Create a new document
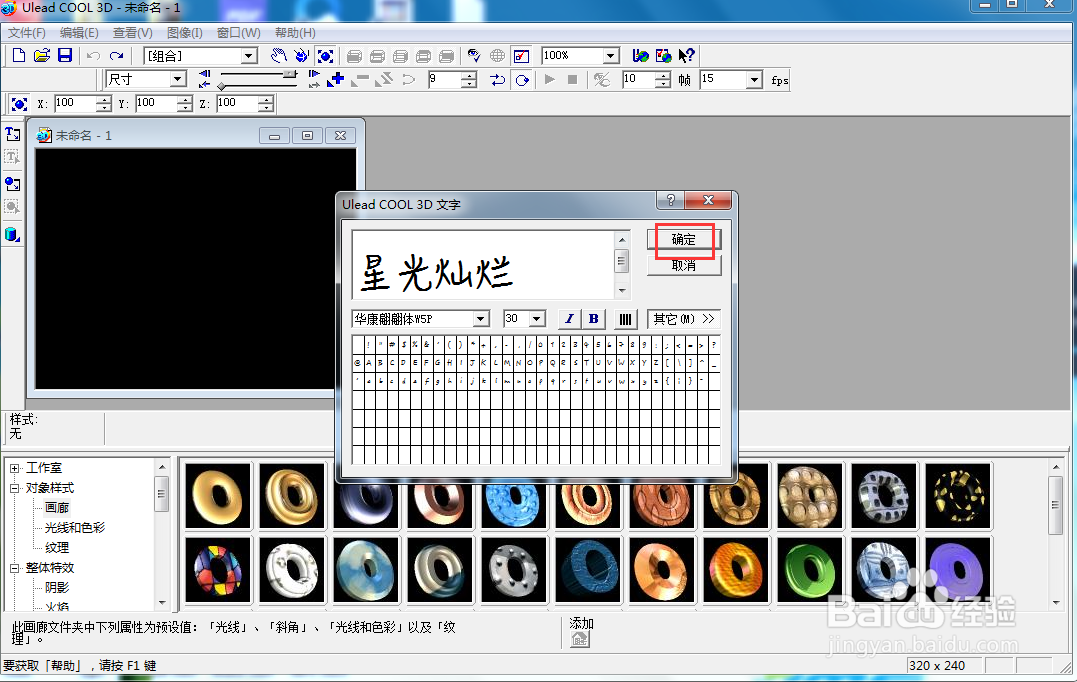 (x=19, y=56)
